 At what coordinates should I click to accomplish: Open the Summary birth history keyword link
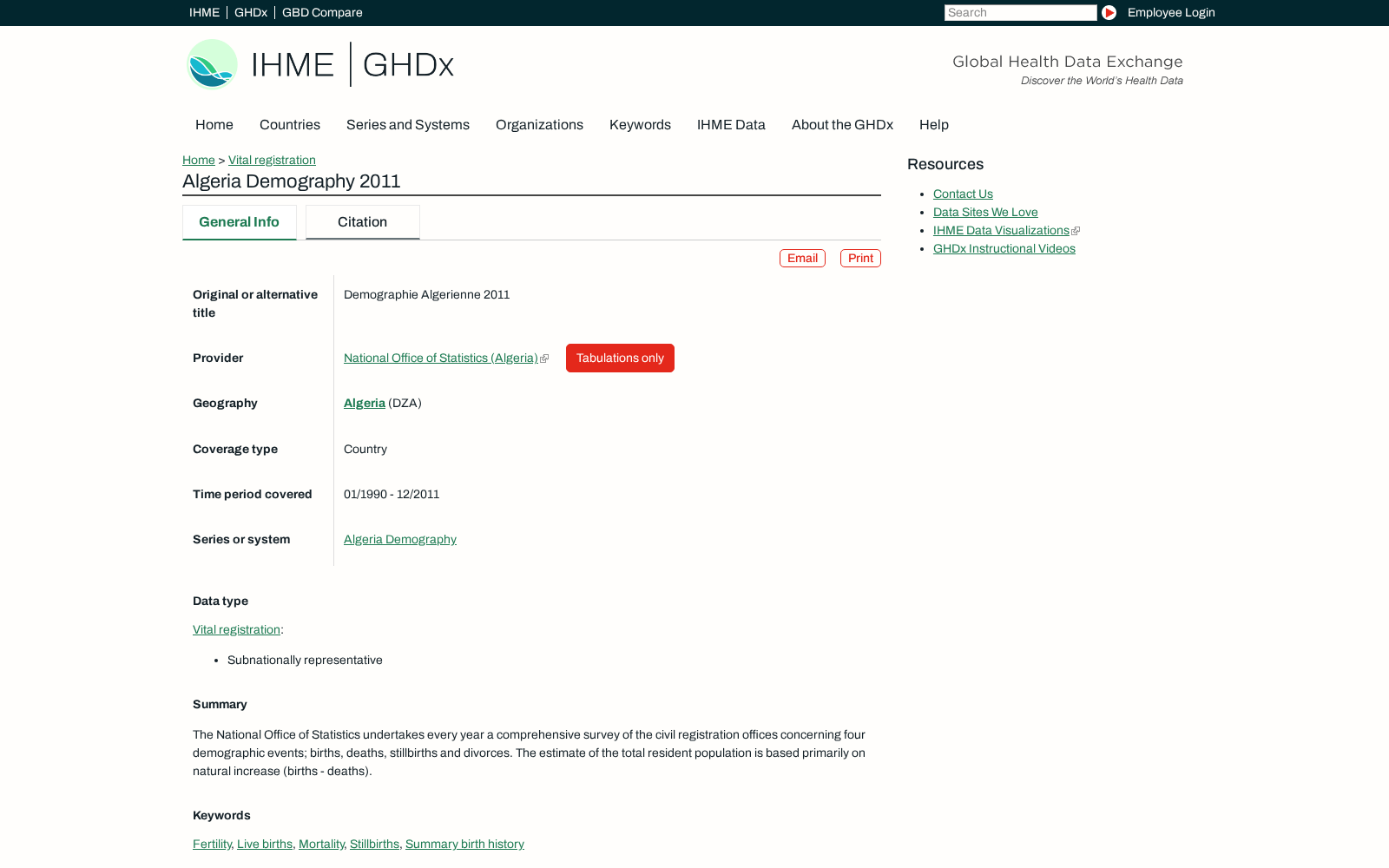pyautogui.click(x=464, y=845)
